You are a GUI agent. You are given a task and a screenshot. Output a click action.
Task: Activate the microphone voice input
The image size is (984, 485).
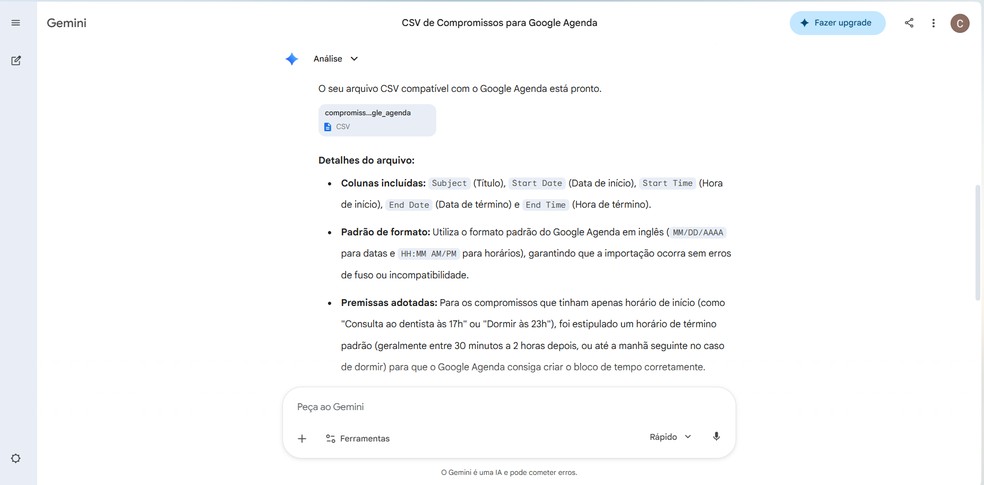click(716, 437)
